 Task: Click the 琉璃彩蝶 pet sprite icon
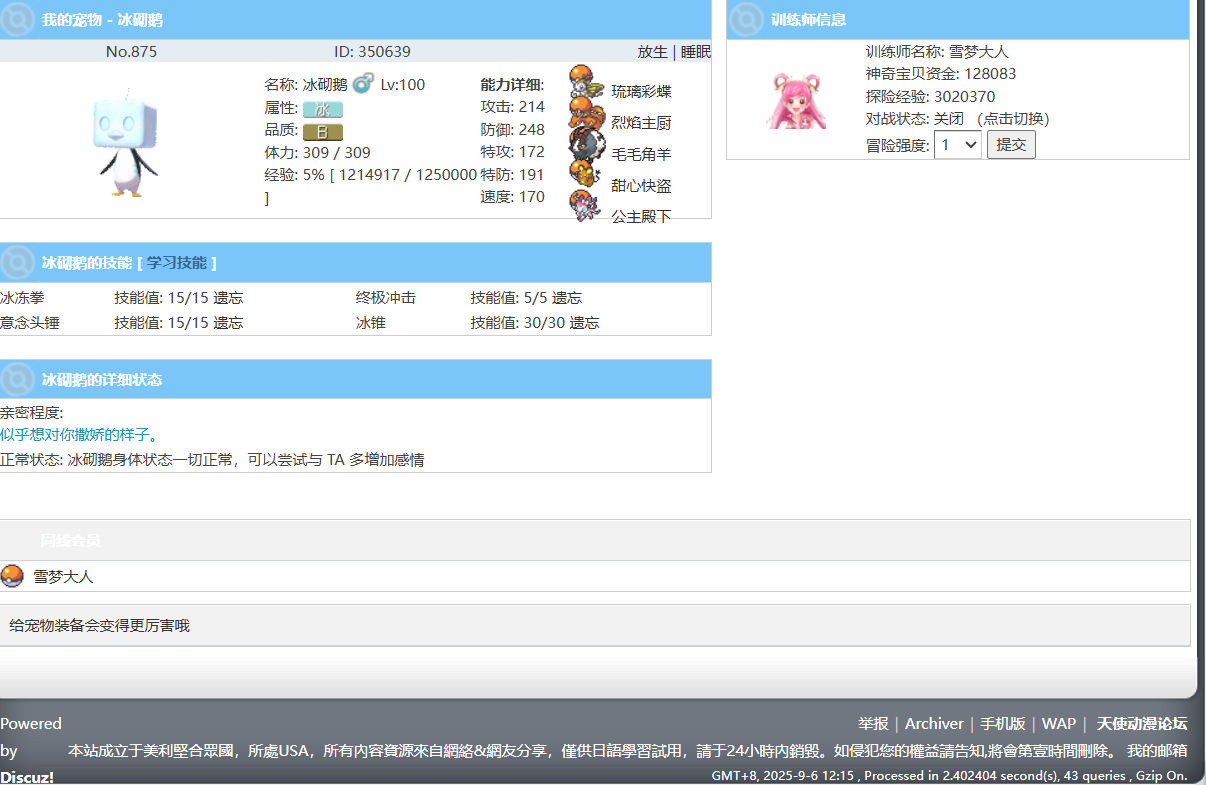[586, 80]
